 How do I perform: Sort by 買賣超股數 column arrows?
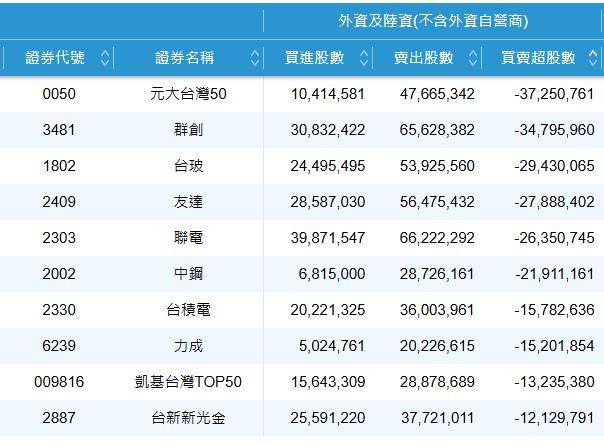point(593,58)
